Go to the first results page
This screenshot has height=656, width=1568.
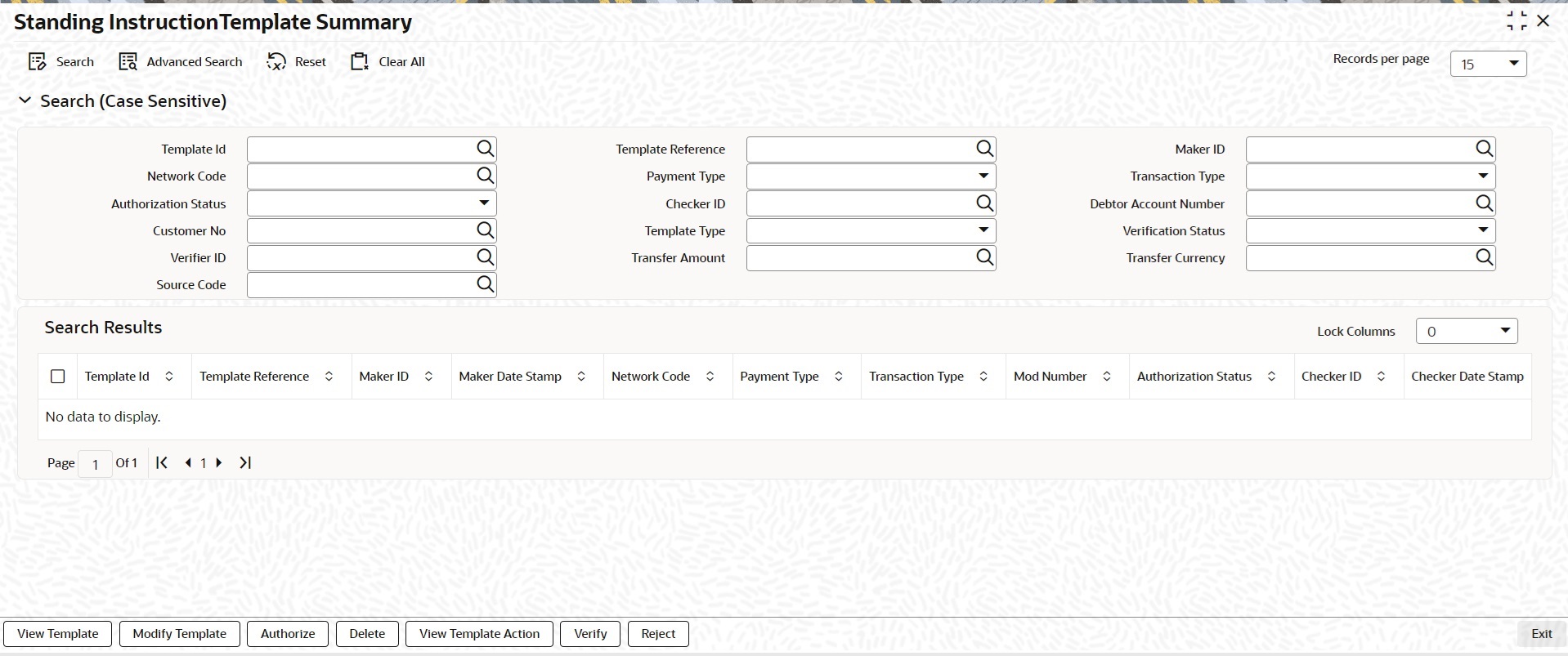[x=162, y=462]
